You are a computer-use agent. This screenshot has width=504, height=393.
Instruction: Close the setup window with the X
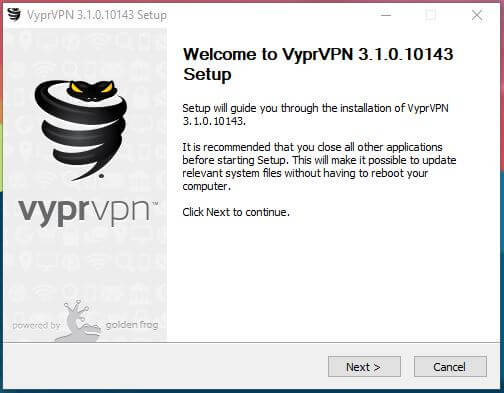(477, 15)
